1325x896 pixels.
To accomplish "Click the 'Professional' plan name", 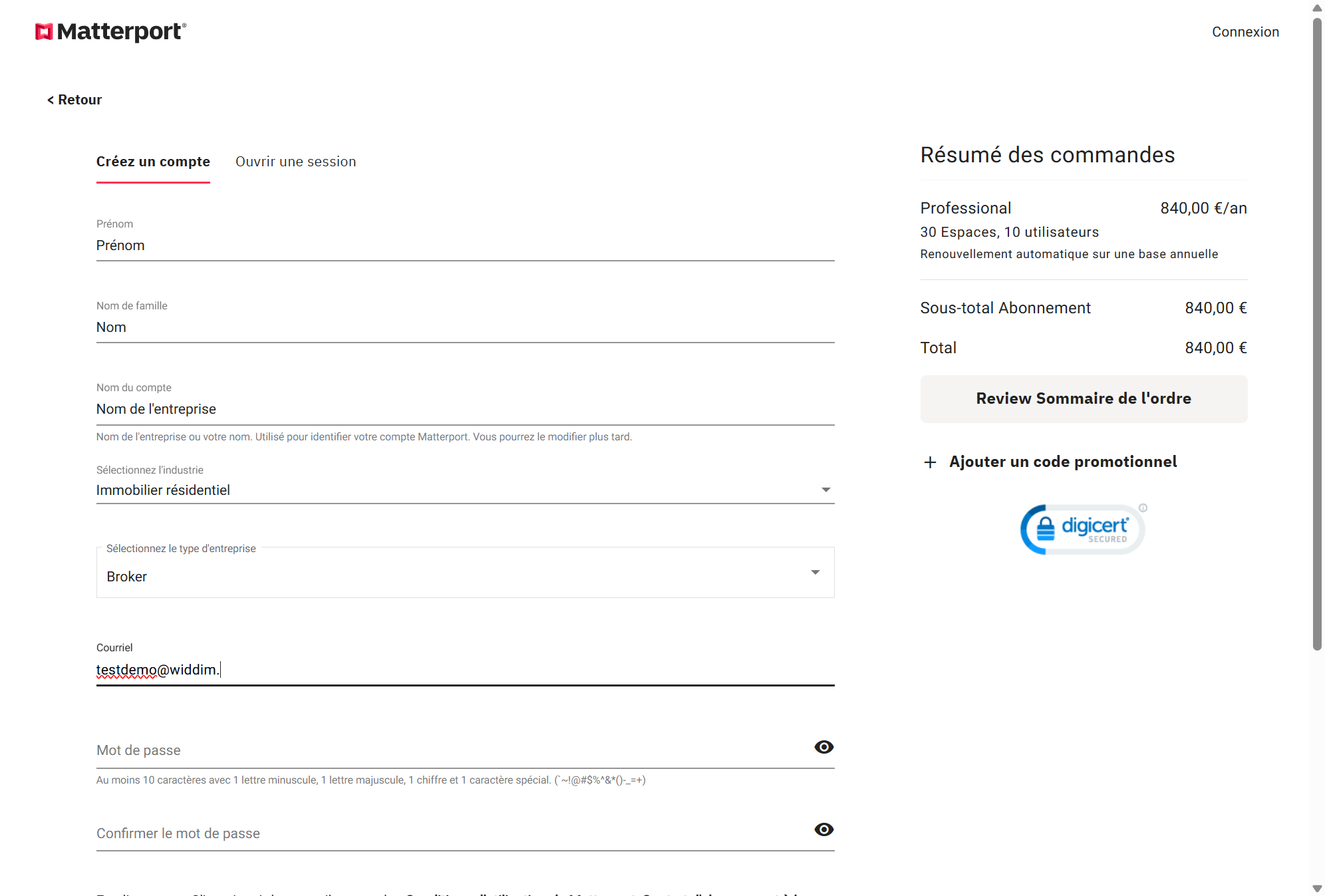I will 965,208.
